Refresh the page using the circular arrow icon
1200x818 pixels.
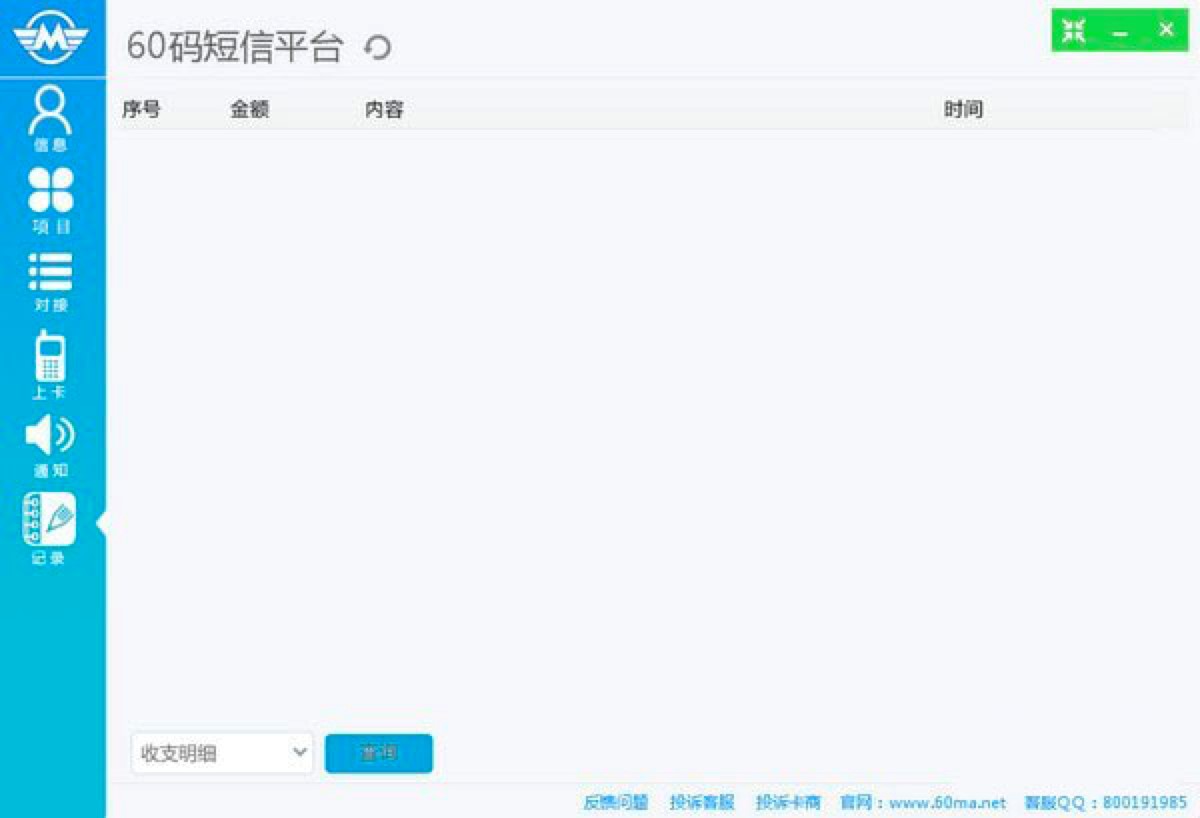tap(378, 48)
